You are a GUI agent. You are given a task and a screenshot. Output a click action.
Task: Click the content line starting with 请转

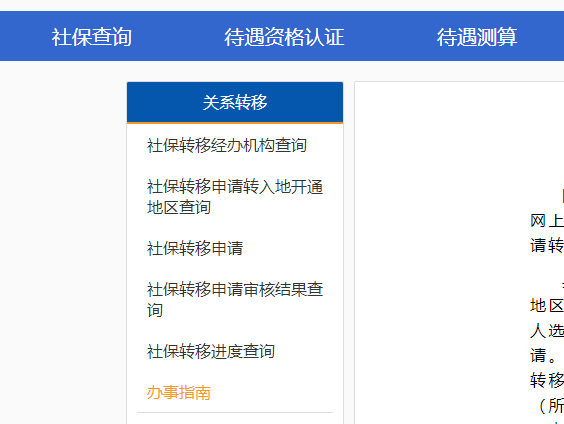click(547, 246)
